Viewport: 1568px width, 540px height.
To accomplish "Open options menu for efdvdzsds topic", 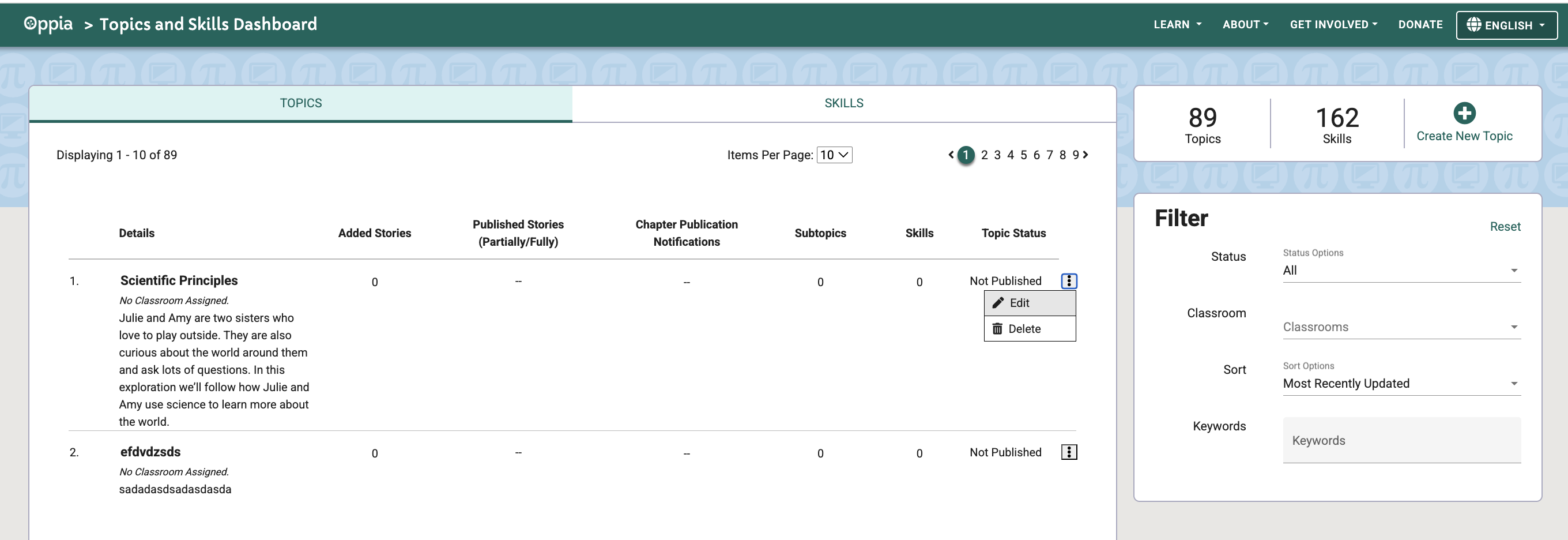I will pos(1069,452).
